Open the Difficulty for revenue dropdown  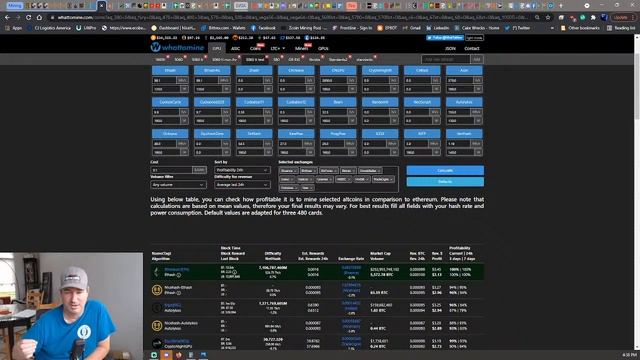[242, 184]
